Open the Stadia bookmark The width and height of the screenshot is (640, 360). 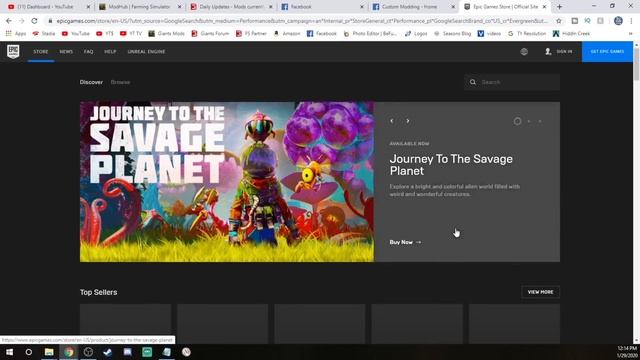tap(44, 33)
